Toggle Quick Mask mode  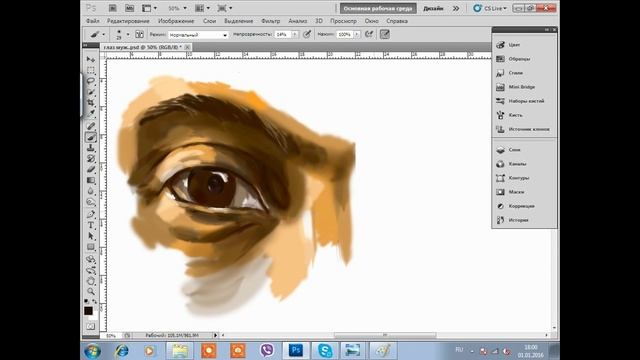pyautogui.click(x=91, y=327)
